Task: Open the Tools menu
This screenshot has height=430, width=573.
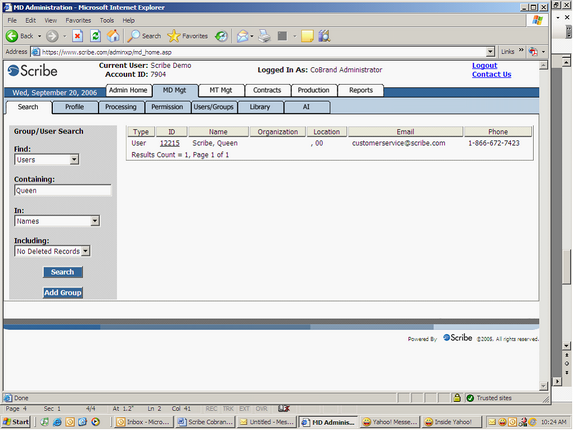Action: 107,20
